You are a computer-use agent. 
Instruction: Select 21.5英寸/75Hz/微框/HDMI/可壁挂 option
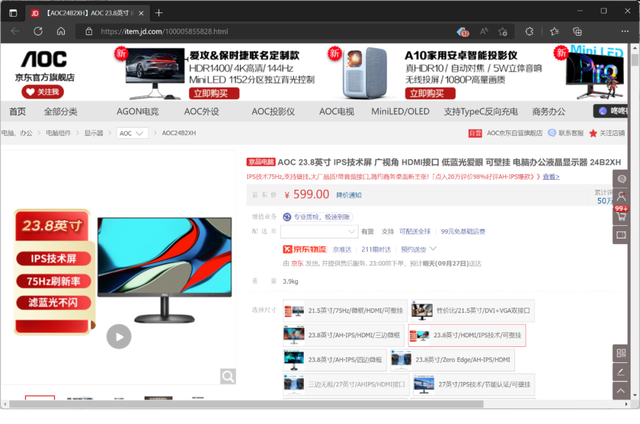pos(345,311)
